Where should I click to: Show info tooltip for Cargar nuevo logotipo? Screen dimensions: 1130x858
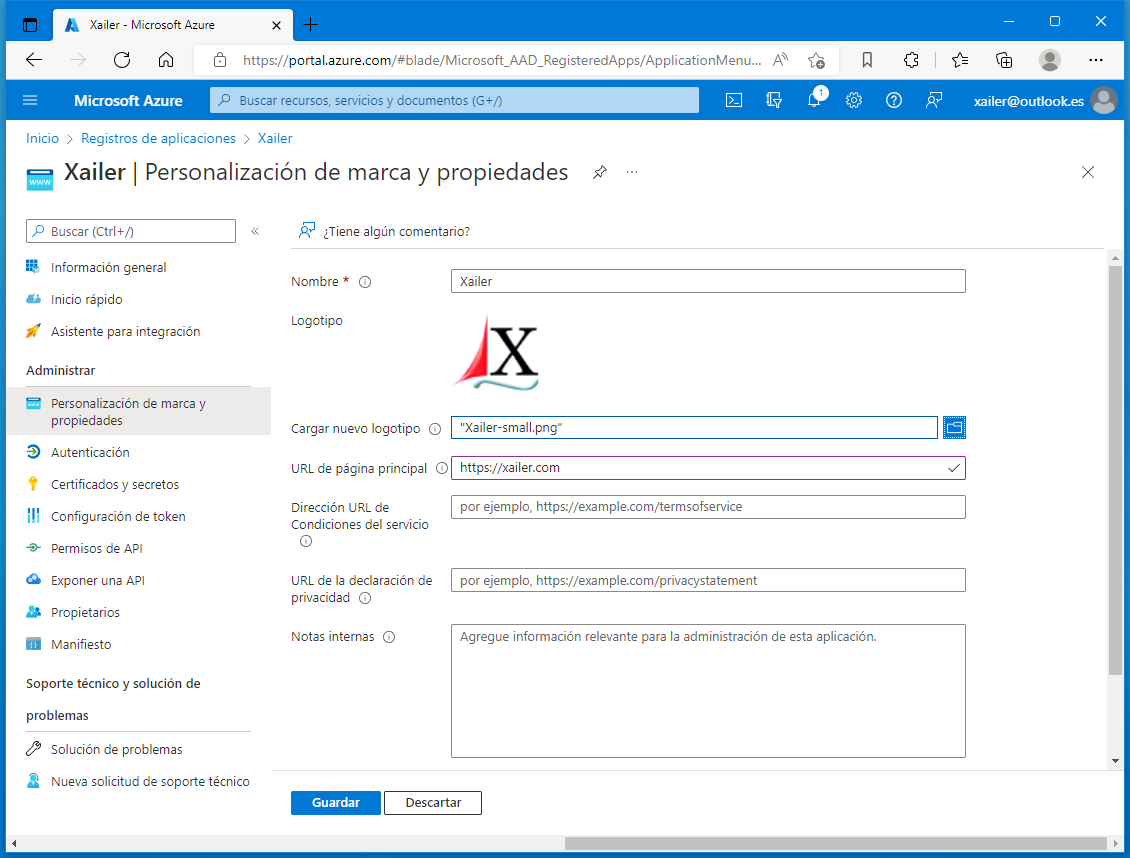point(435,429)
